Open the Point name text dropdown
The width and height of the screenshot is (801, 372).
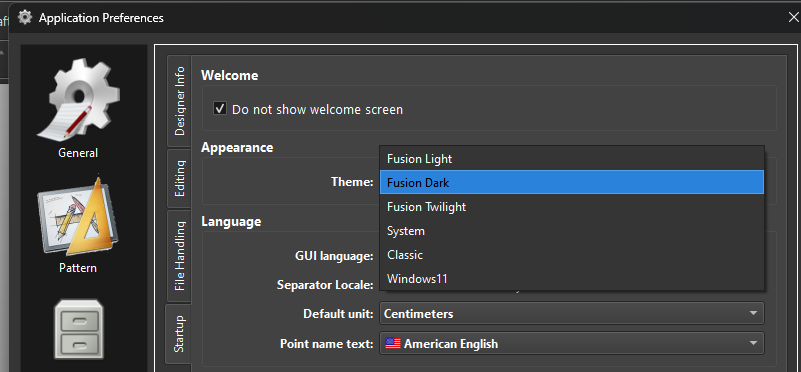point(572,343)
